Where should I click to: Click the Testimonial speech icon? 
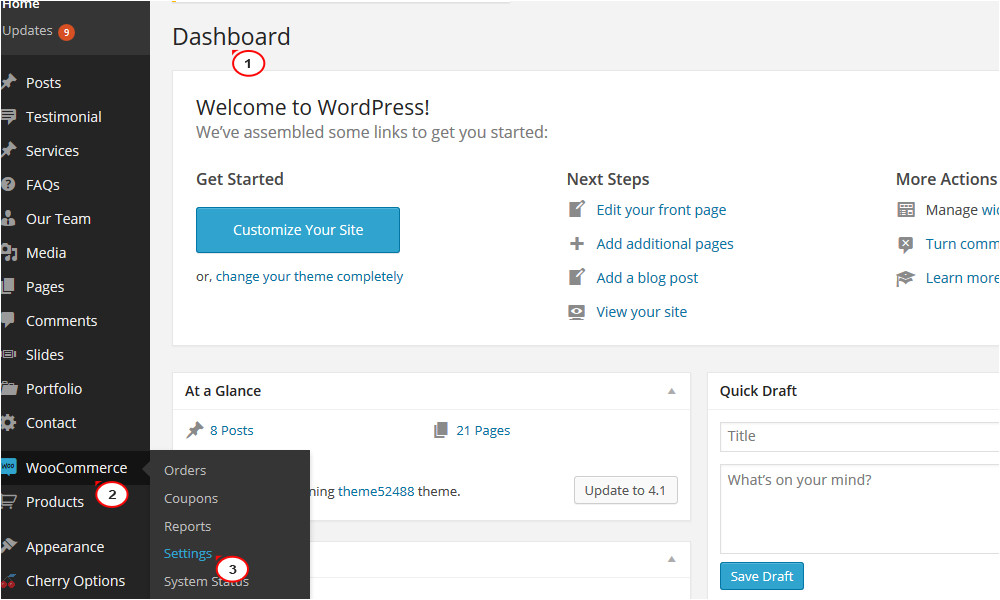9,117
